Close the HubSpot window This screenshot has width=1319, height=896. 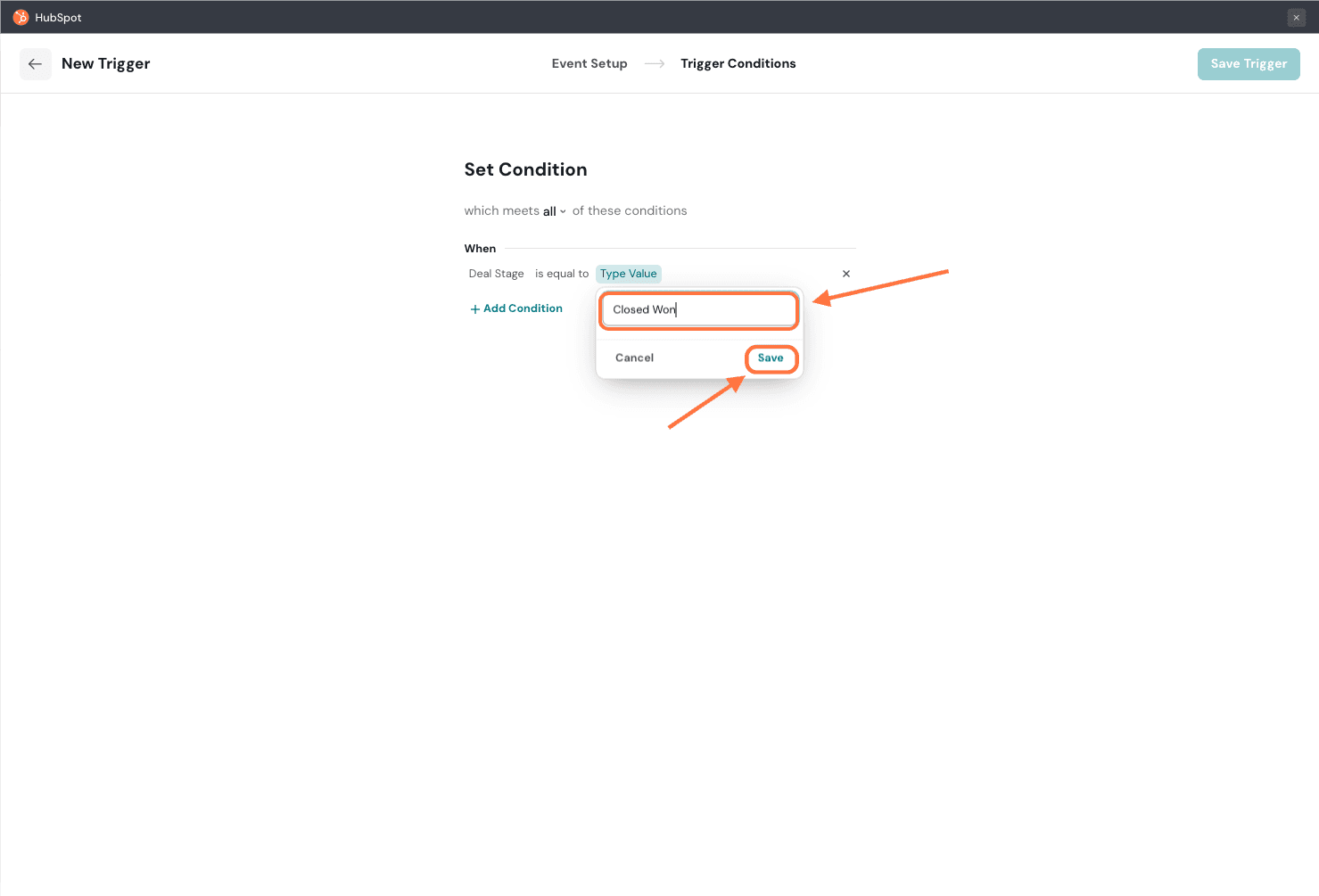1296,18
